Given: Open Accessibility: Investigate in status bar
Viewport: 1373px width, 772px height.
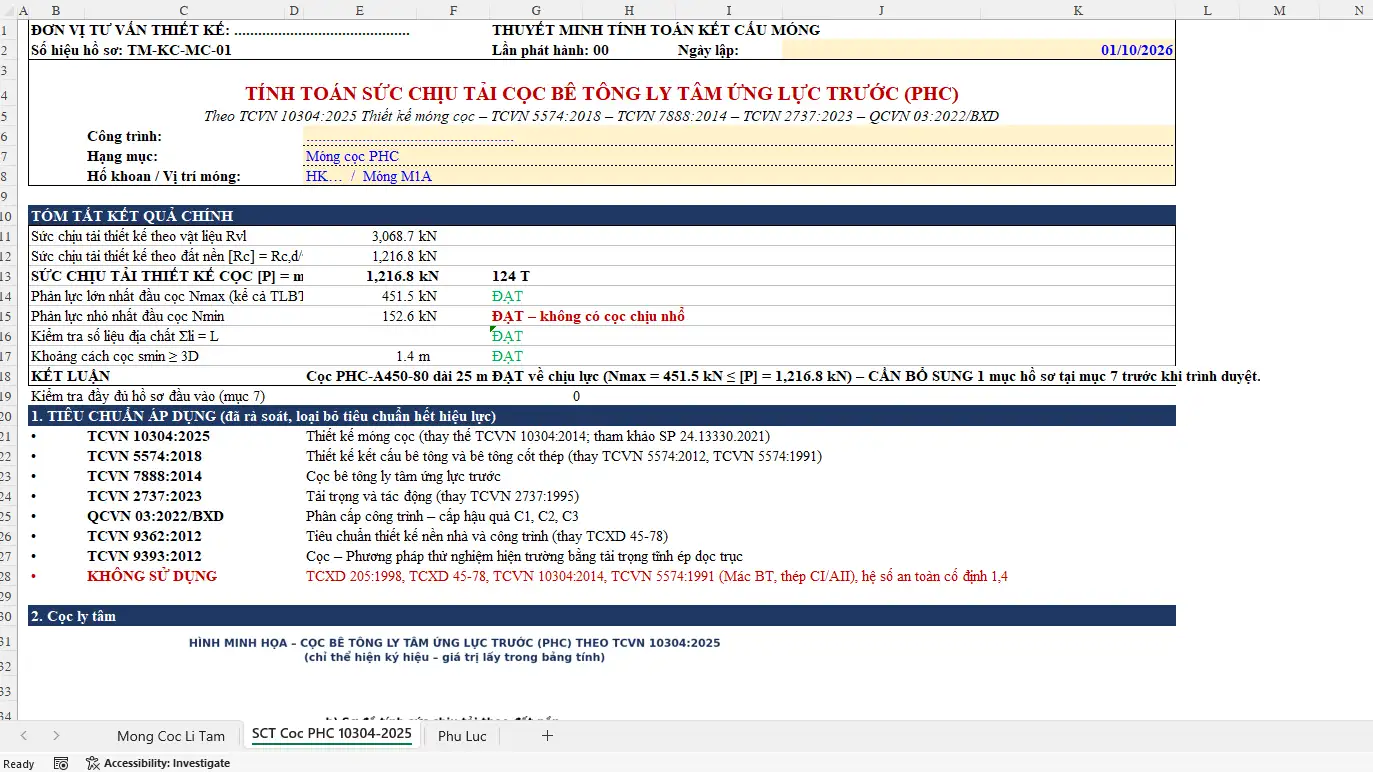Looking at the screenshot, I should 158,763.
